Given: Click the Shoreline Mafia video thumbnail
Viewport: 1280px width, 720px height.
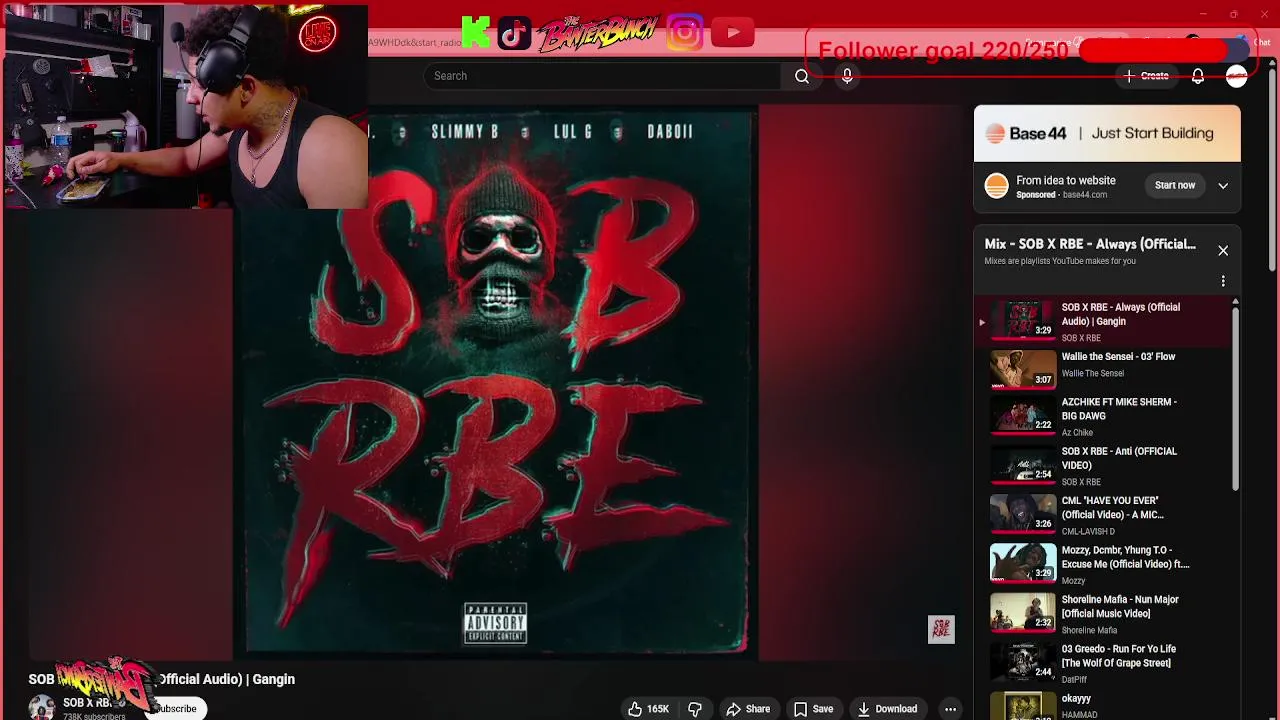Looking at the screenshot, I should click(1023, 614).
